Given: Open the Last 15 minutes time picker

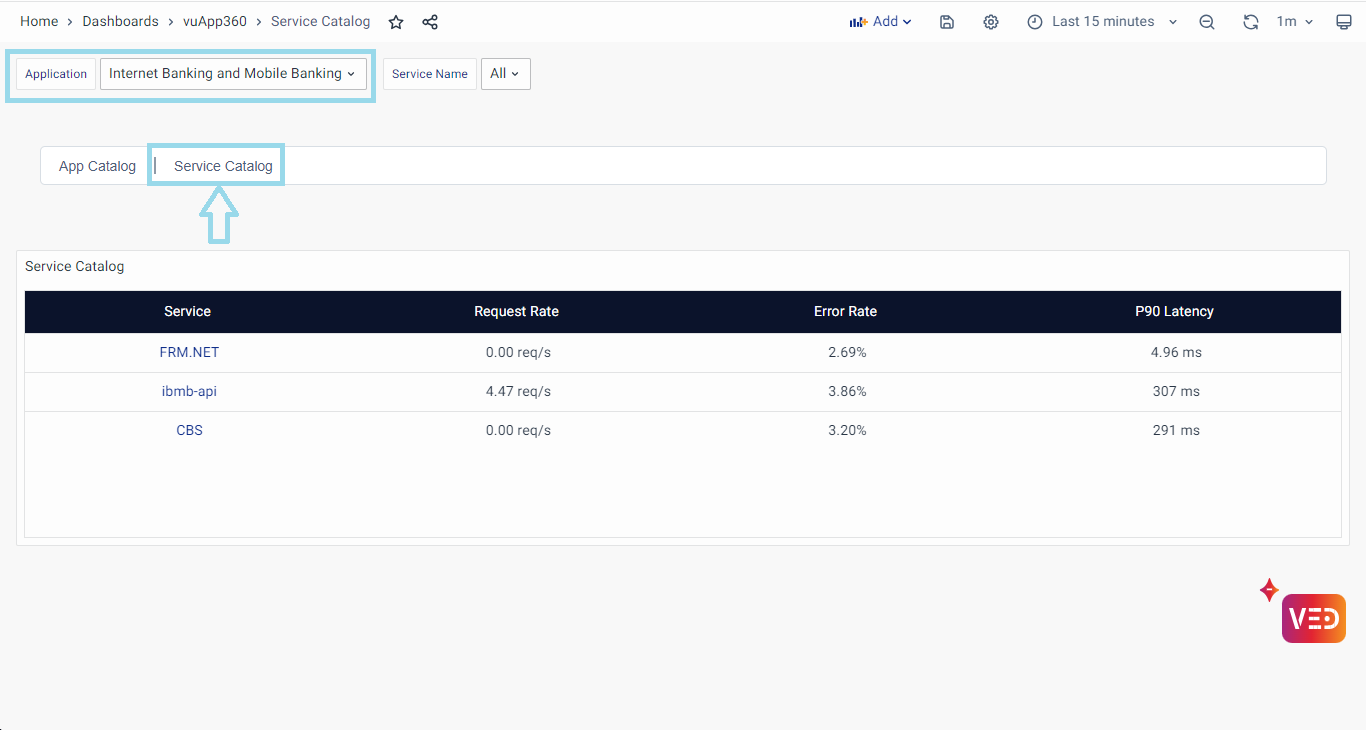Looking at the screenshot, I should coord(1102,22).
